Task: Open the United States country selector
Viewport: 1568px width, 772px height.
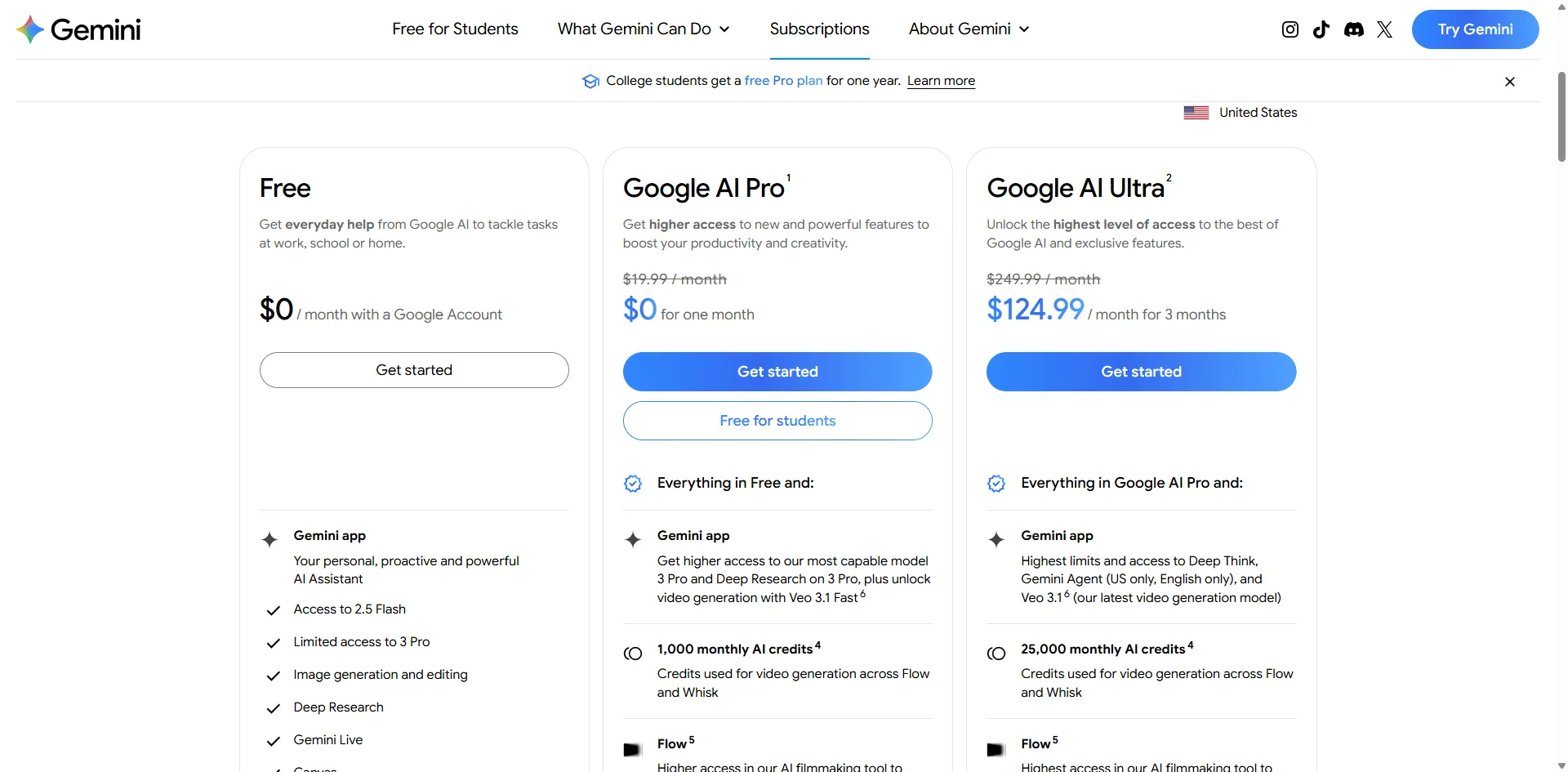Action: point(1257,113)
